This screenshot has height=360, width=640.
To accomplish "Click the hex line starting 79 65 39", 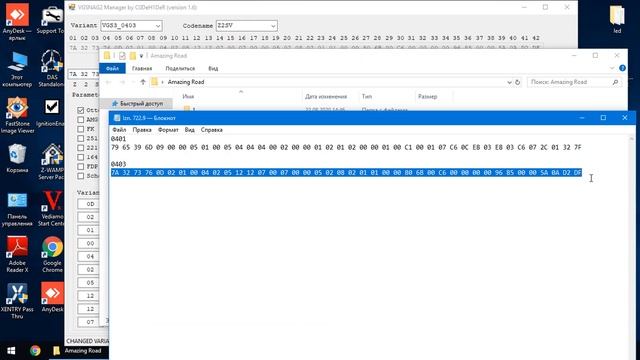I will (346, 147).
